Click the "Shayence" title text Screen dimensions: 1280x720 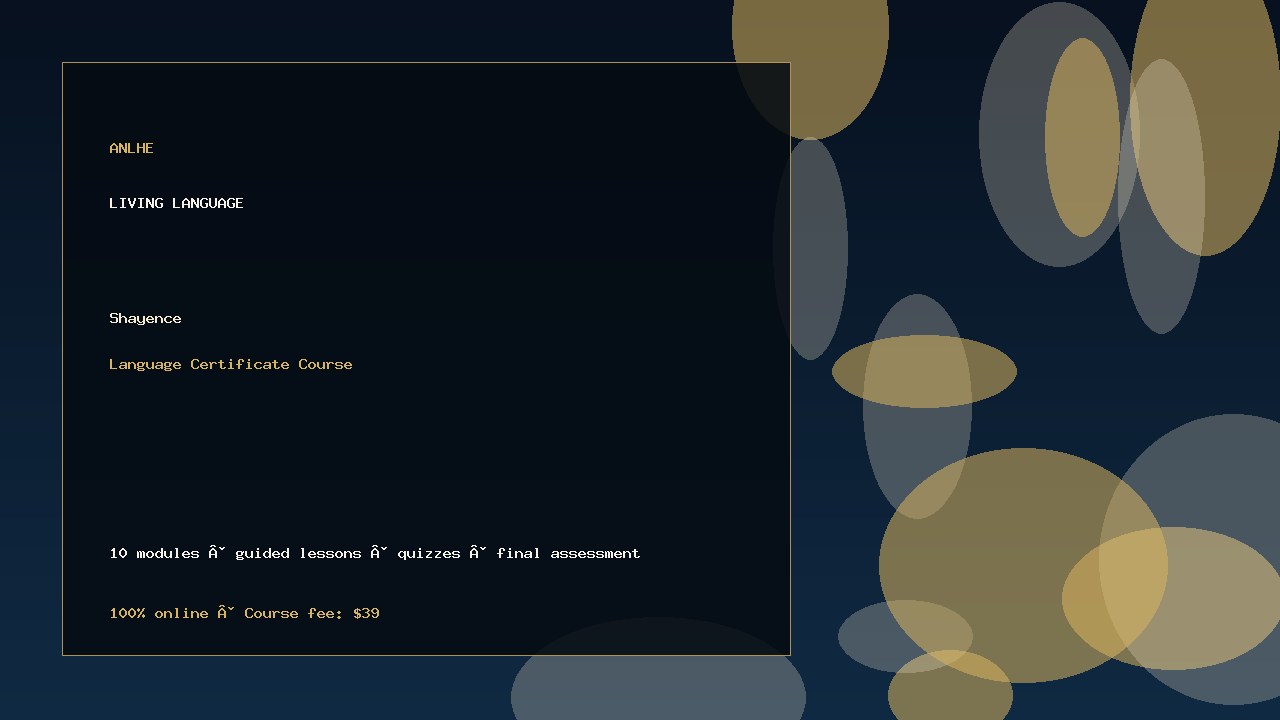[x=145, y=319]
